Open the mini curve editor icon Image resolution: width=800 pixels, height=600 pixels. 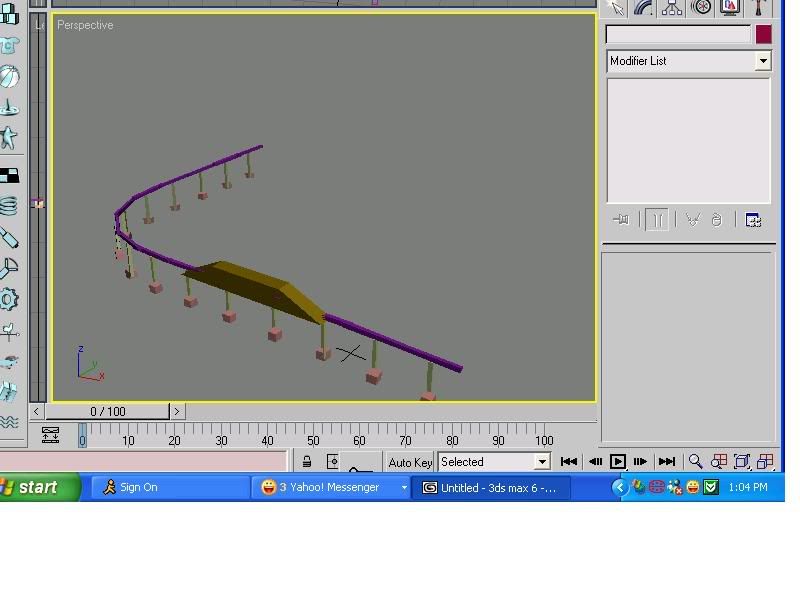coord(50,435)
